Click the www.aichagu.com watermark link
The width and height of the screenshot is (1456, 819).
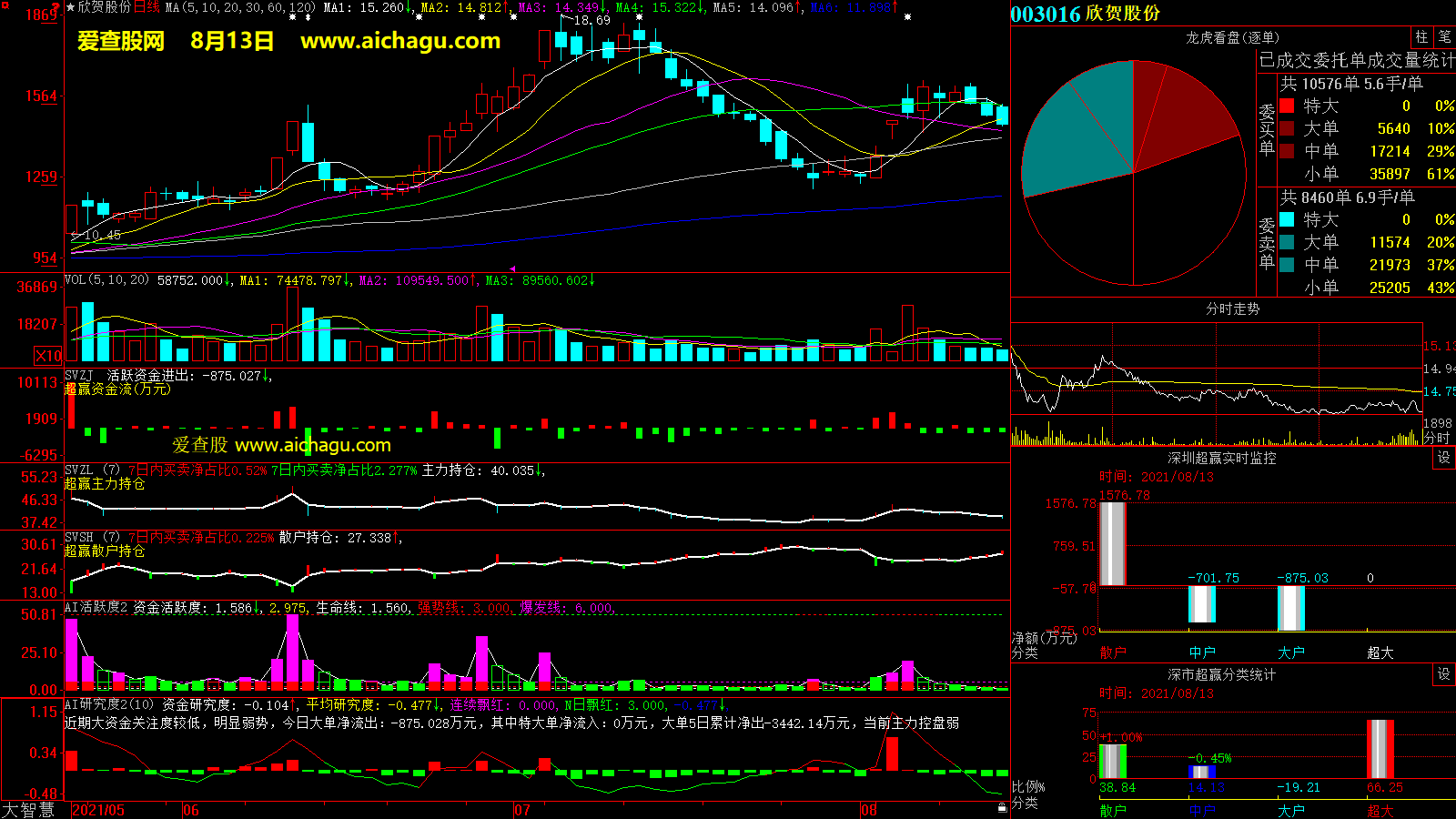click(400, 41)
